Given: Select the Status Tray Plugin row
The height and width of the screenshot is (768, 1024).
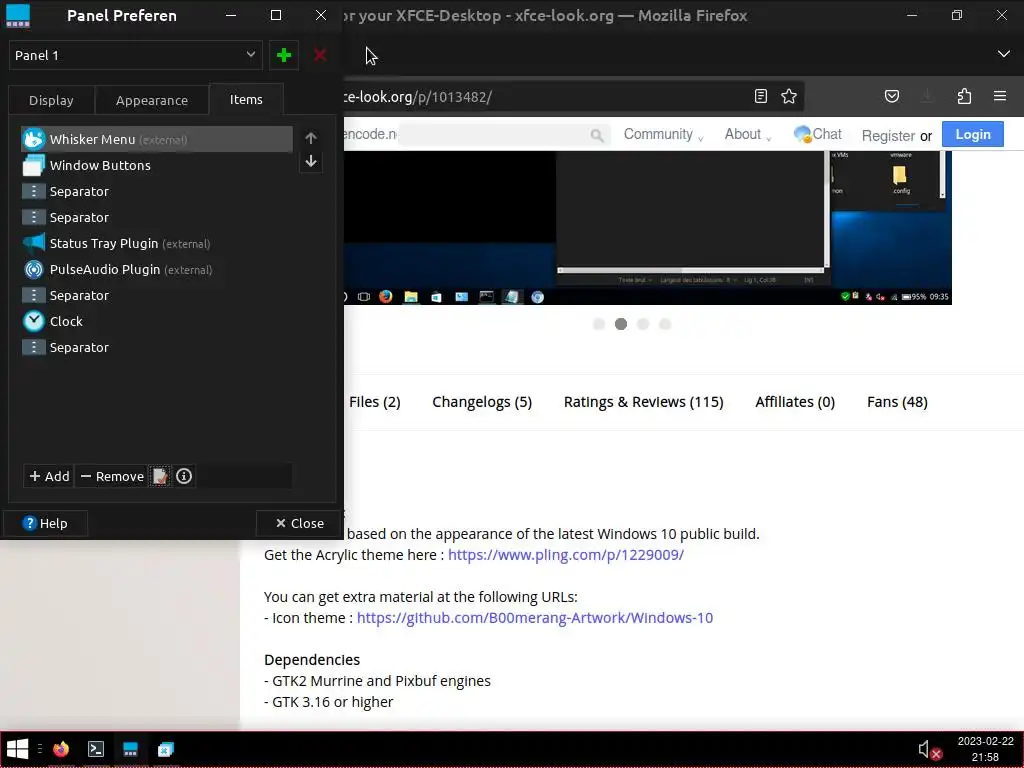Looking at the screenshot, I should click(157, 243).
